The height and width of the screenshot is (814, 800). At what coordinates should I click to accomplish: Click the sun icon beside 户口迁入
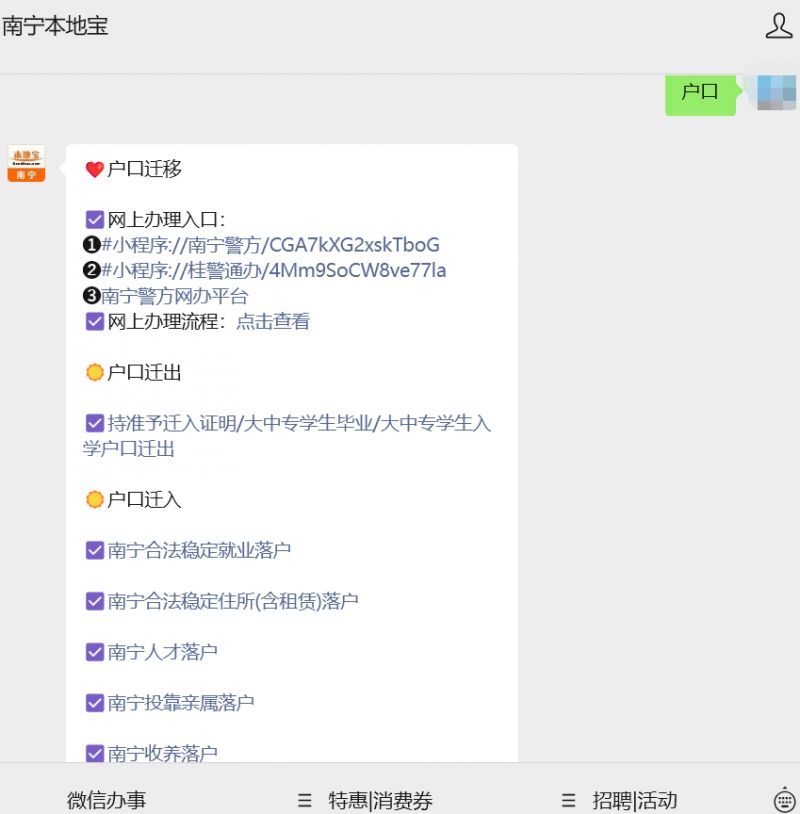click(94, 499)
